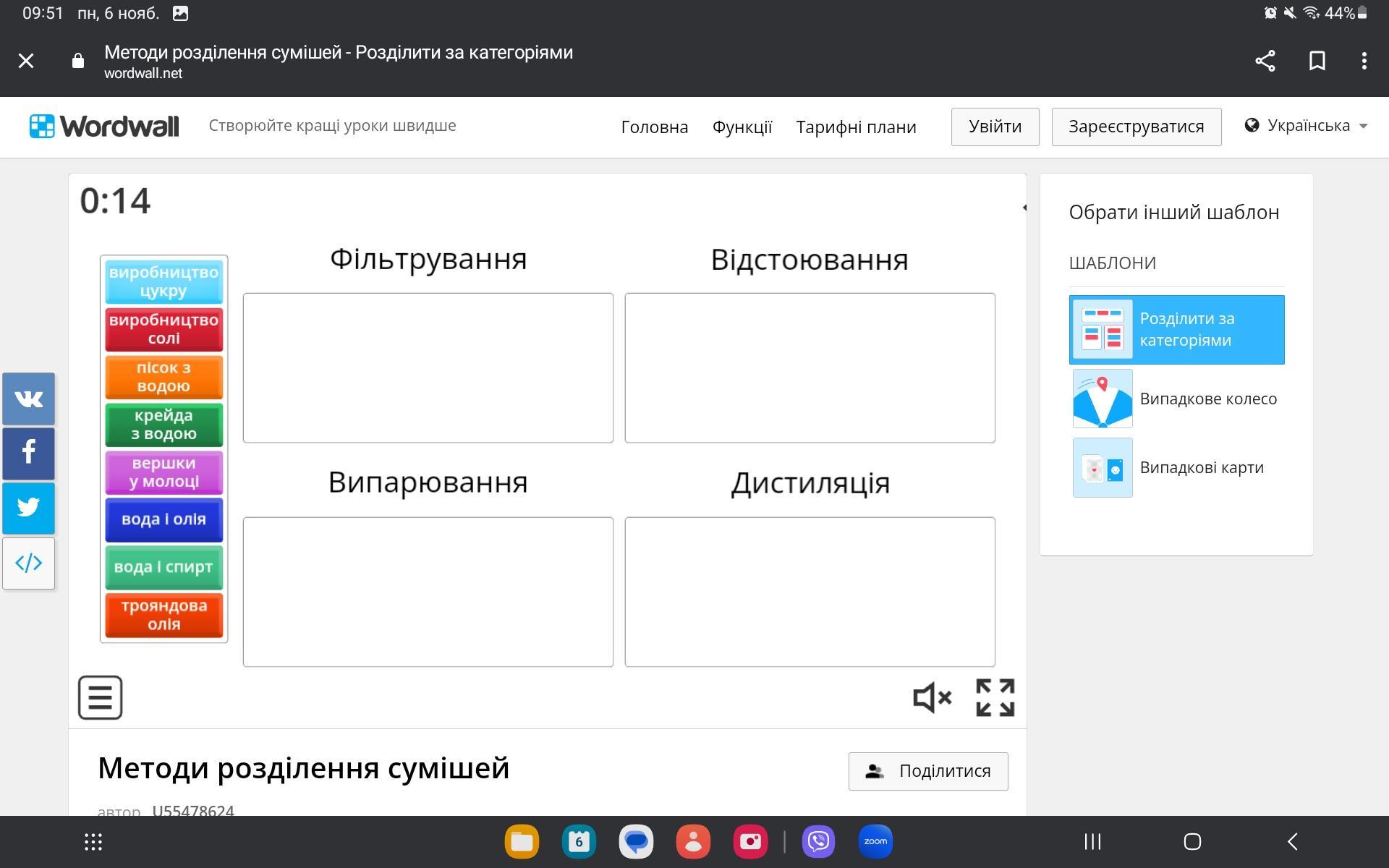This screenshot has height=868, width=1389.
Task: Collapse the side panel arrow
Action: point(1024,208)
